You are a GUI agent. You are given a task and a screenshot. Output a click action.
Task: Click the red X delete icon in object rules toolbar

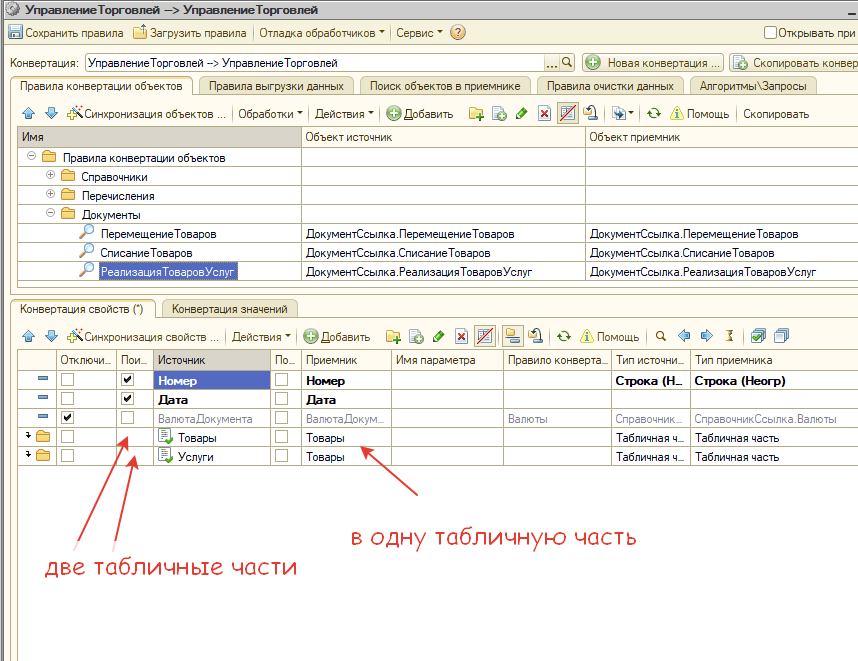(x=544, y=113)
